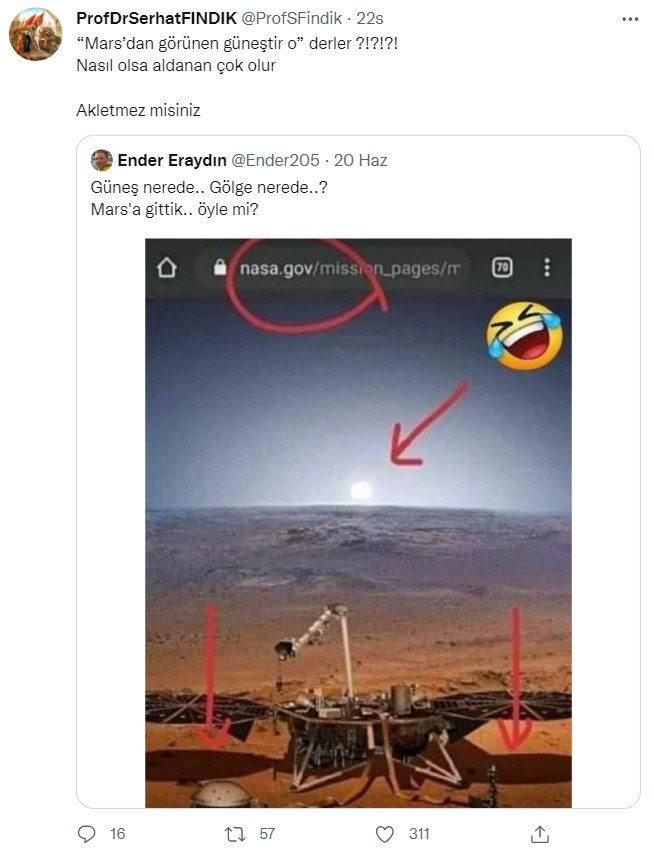The height and width of the screenshot is (853, 654).
Task: Click the retweet arrows icon
Action: pos(235,833)
